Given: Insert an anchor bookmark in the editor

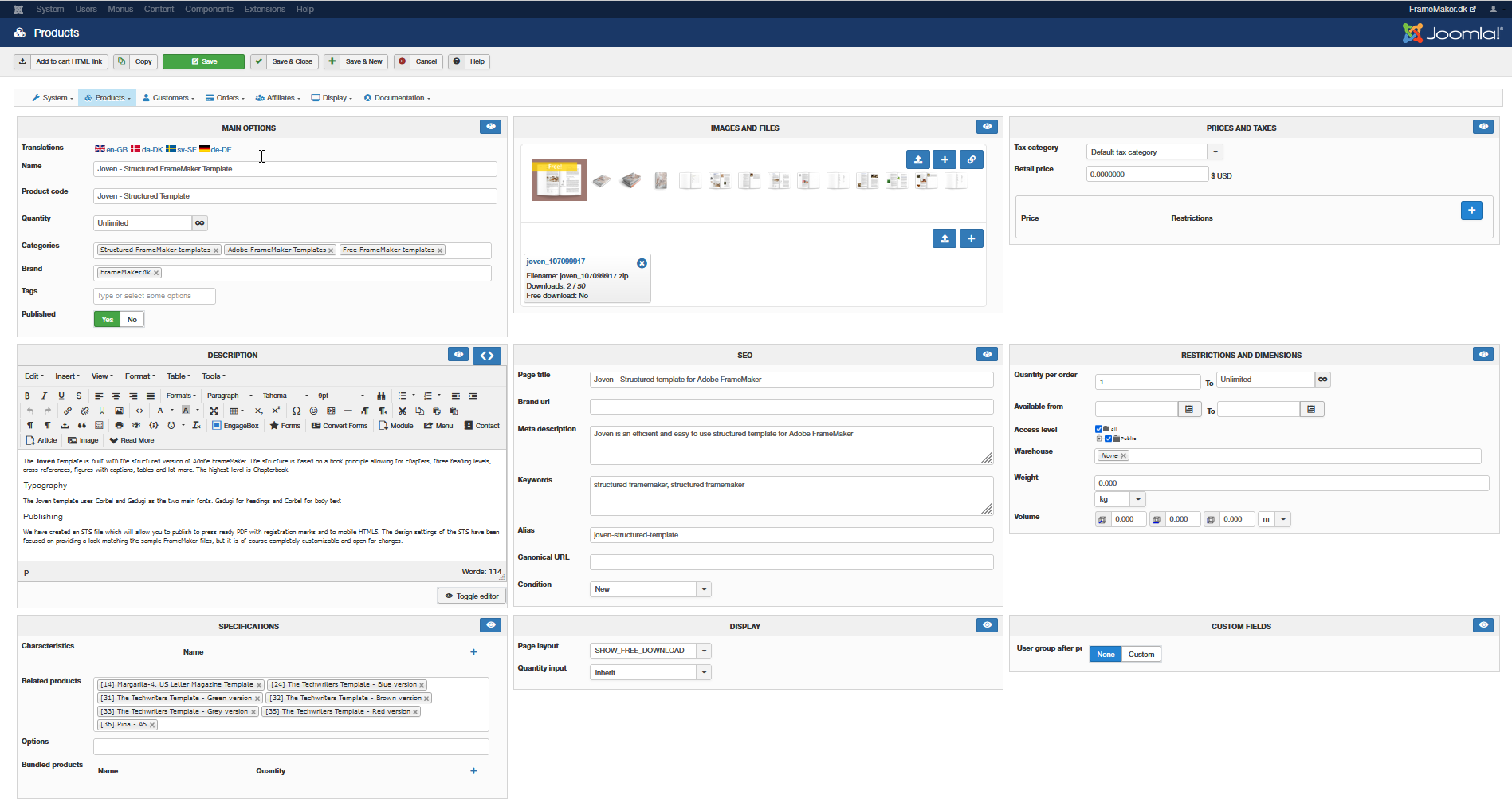Looking at the screenshot, I should [102, 411].
